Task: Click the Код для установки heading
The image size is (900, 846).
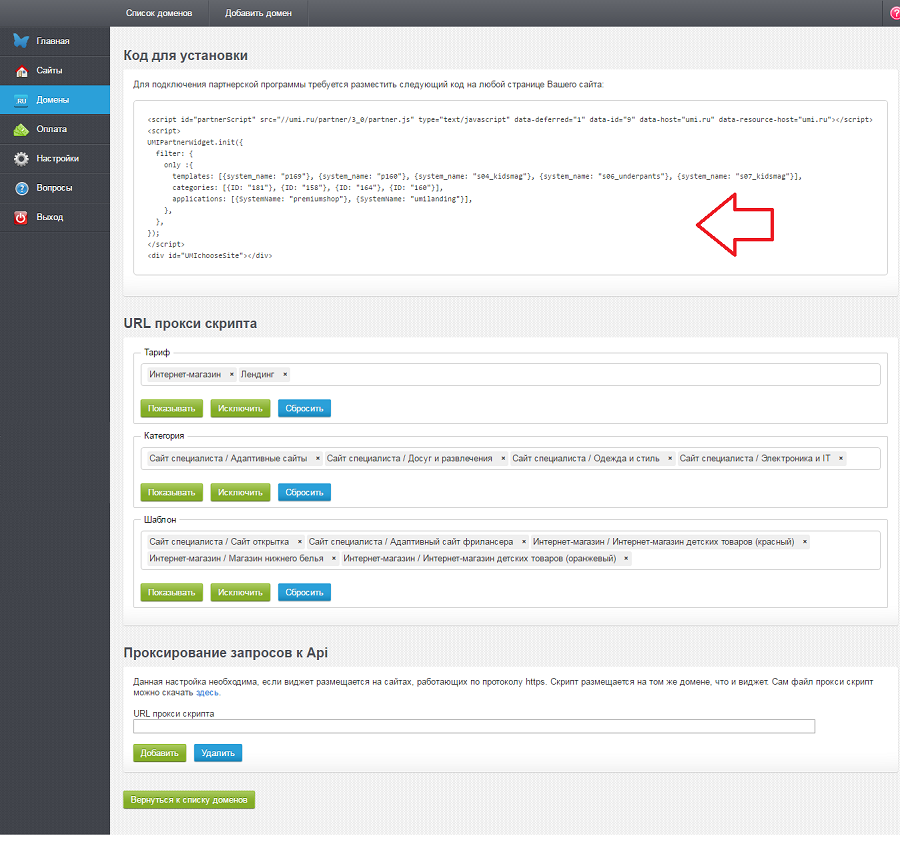Action: tap(185, 56)
